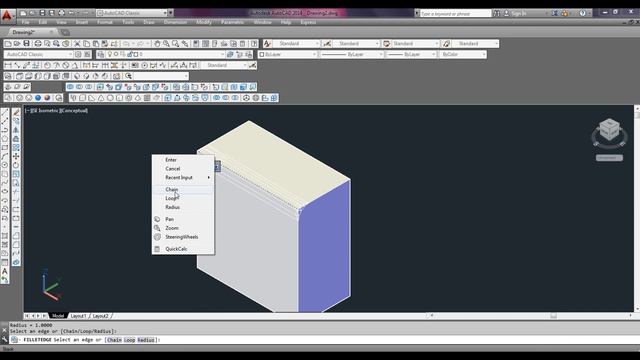Switch to Layout2 tab
Screen dimensions: 640x360
[x=100, y=316]
